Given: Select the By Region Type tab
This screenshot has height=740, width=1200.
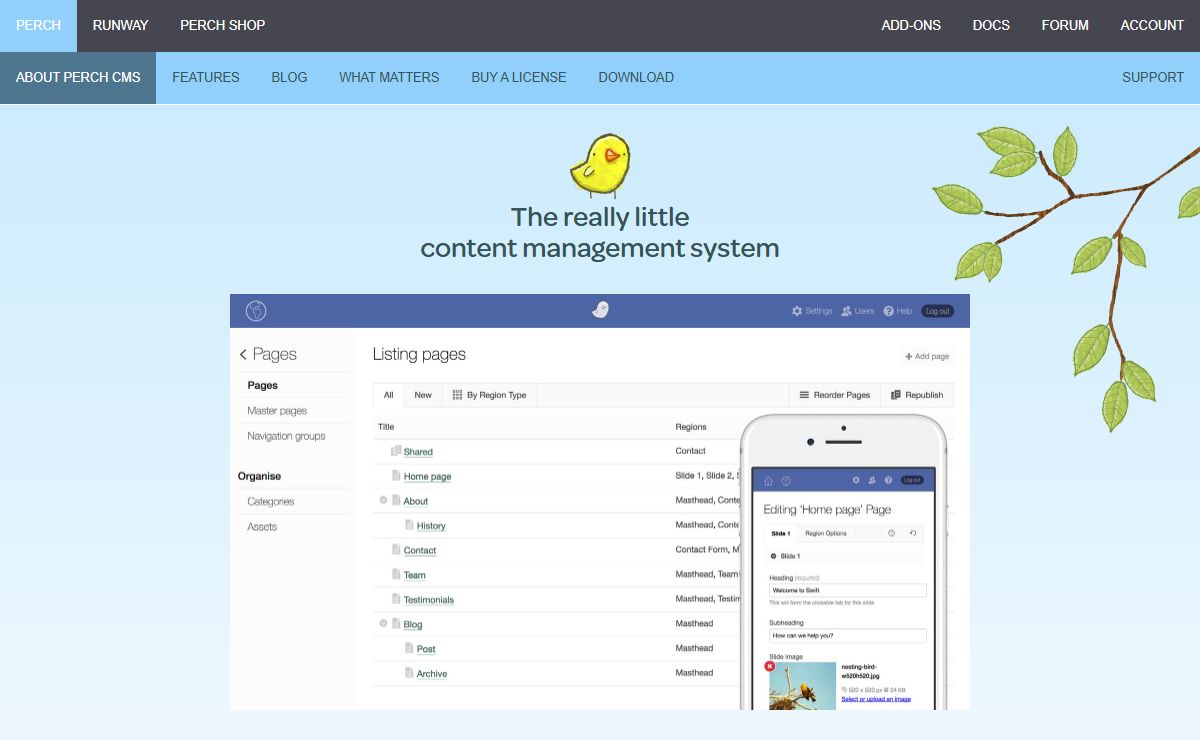Looking at the screenshot, I should tap(489, 395).
